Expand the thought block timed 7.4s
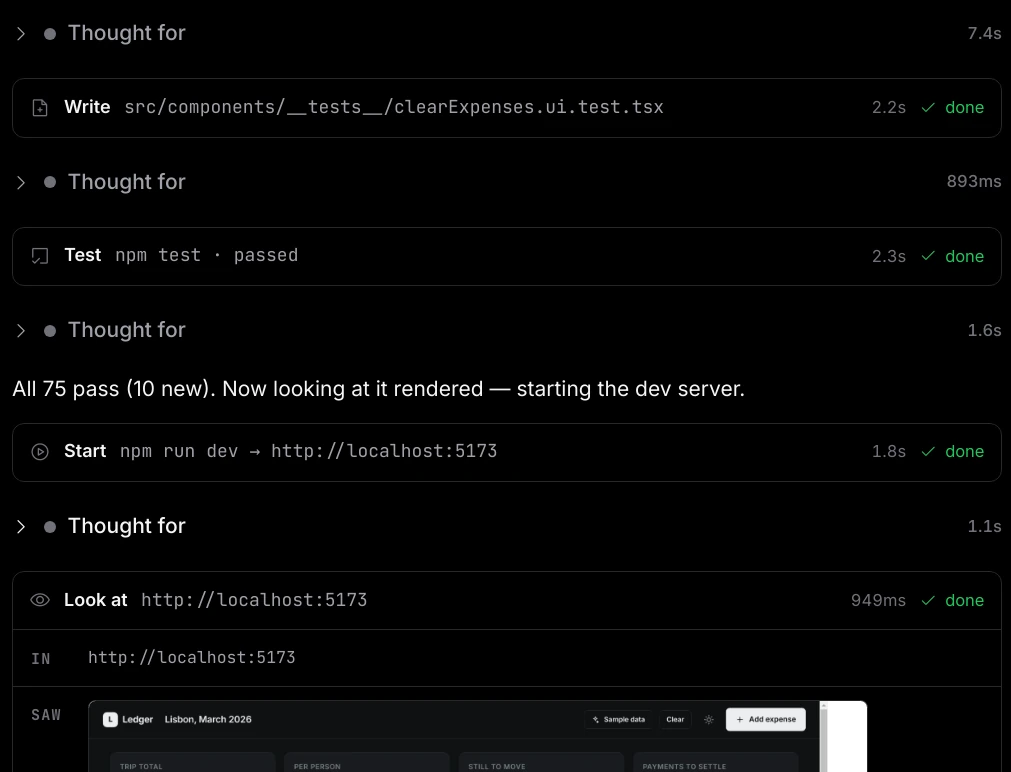 (21, 34)
